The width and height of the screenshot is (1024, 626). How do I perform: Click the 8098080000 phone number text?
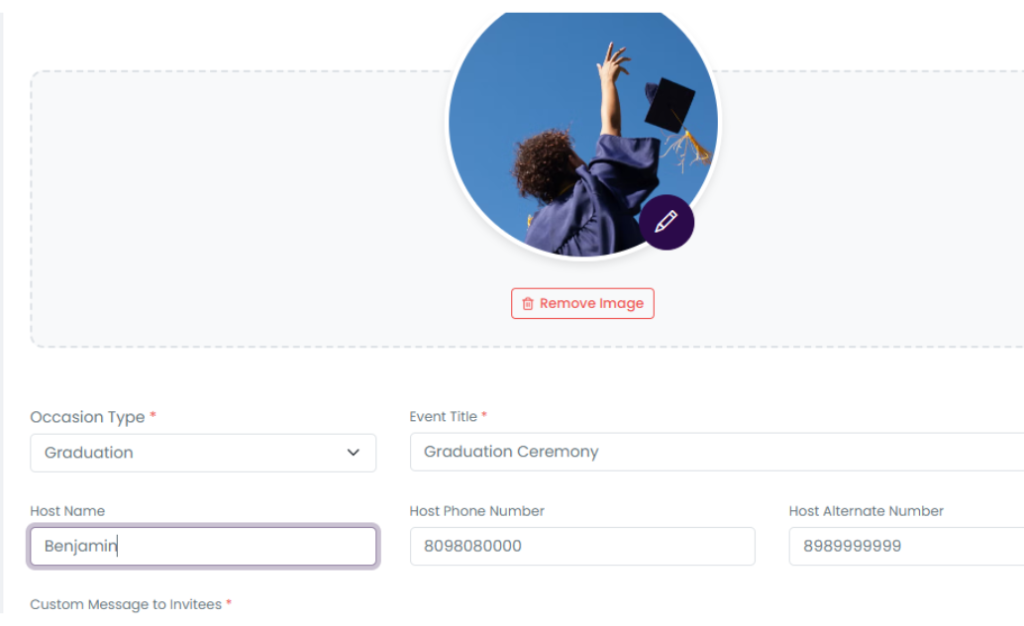pyautogui.click(x=472, y=547)
